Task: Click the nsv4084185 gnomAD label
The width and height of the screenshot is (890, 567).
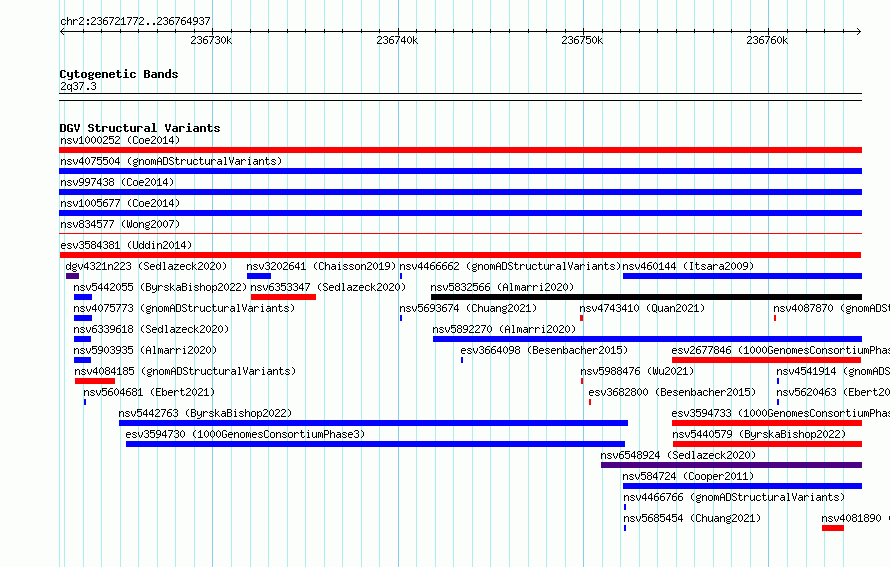Action: tap(185, 371)
